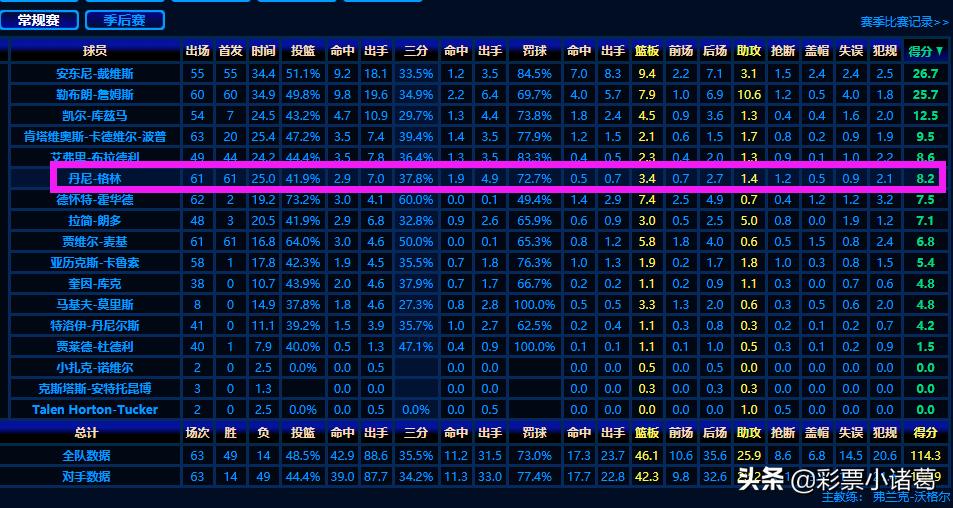Click player name 德怀特-霍华德
953x508 pixels.
coord(95,200)
